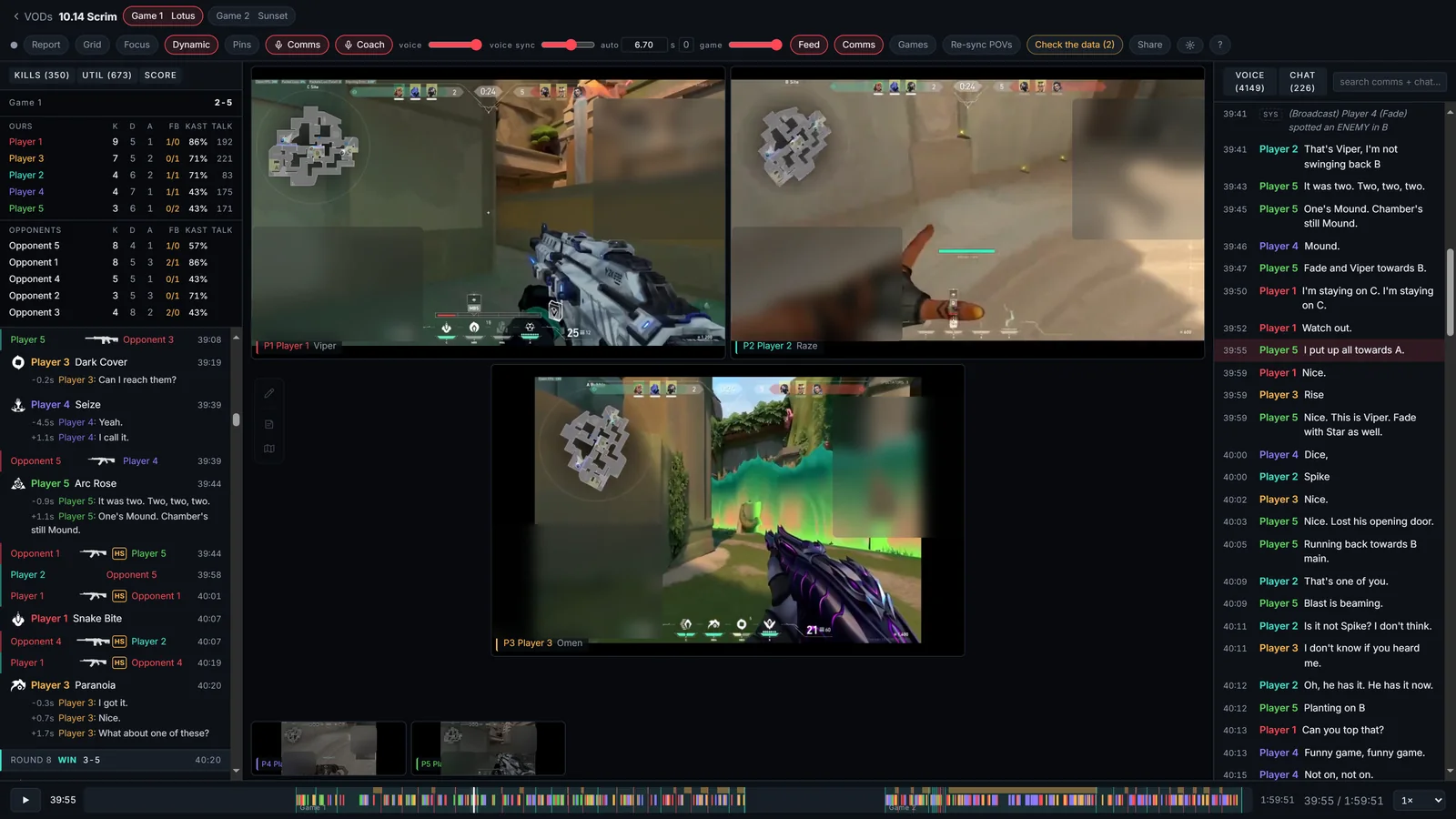Toggle the Comms microphone button next to Pins
This screenshot has height=819, width=1456.
(298, 45)
